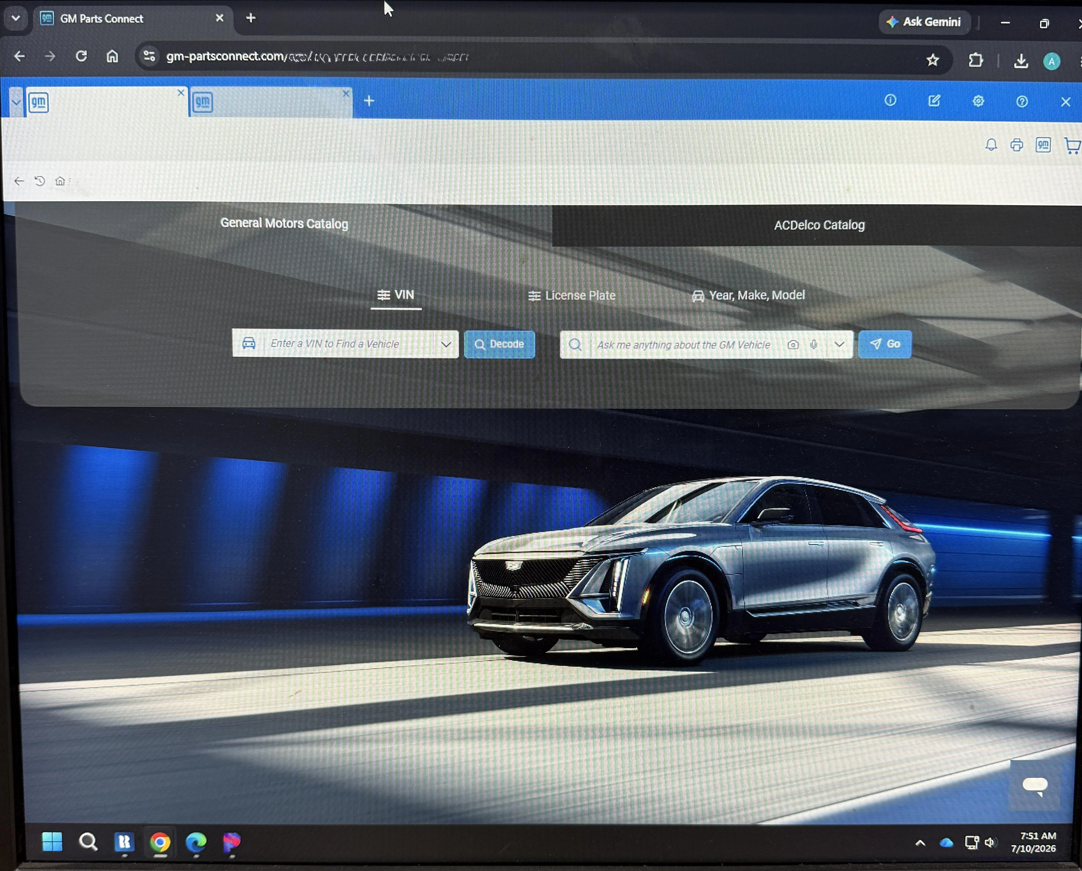This screenshot has height=871, width=1082.
Task: Expand the Ask me anything dropdown chevron
Action: pos(839,344)
